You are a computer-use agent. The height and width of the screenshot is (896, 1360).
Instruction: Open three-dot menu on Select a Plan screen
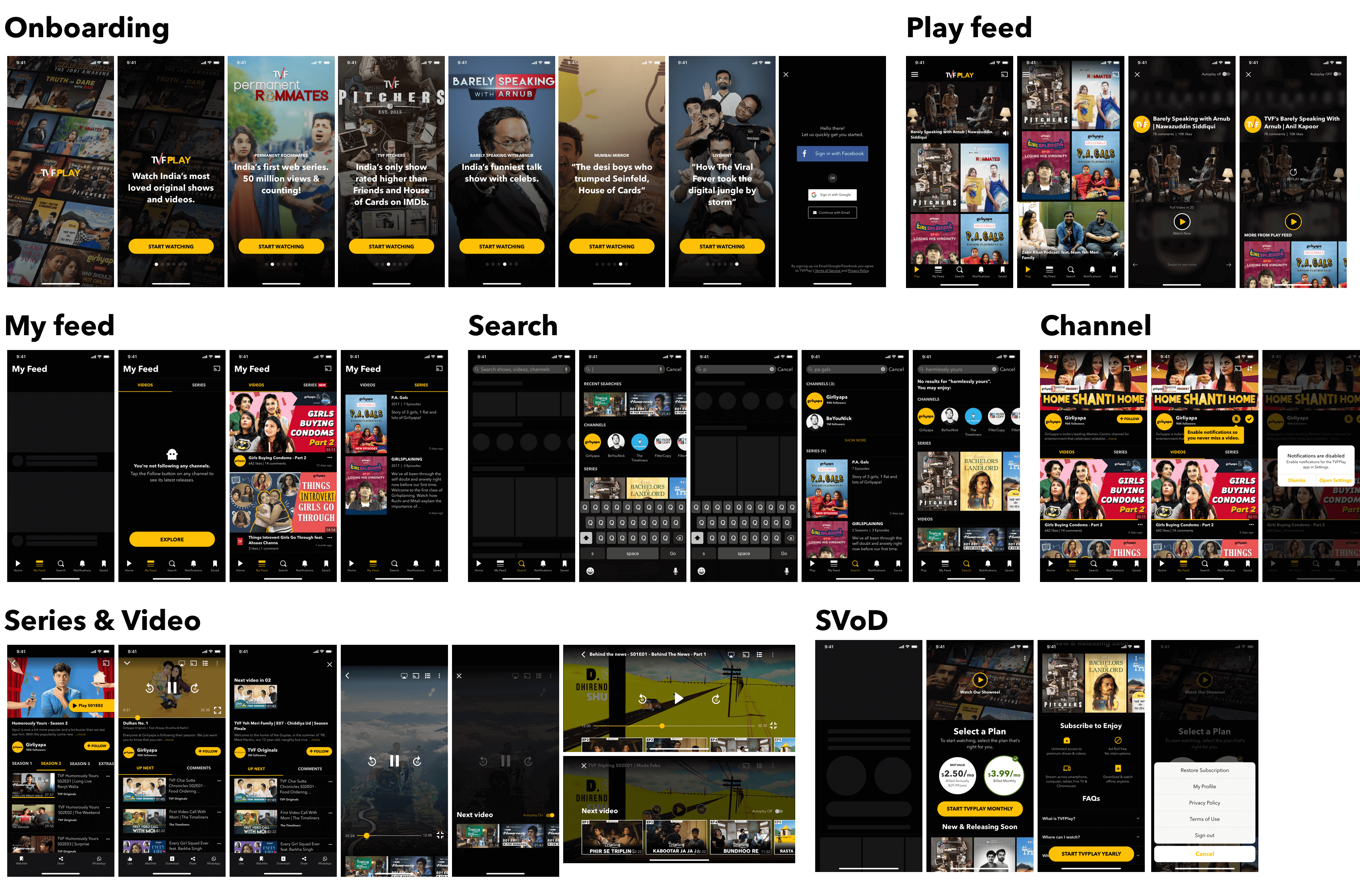[x=1024, y=658]
